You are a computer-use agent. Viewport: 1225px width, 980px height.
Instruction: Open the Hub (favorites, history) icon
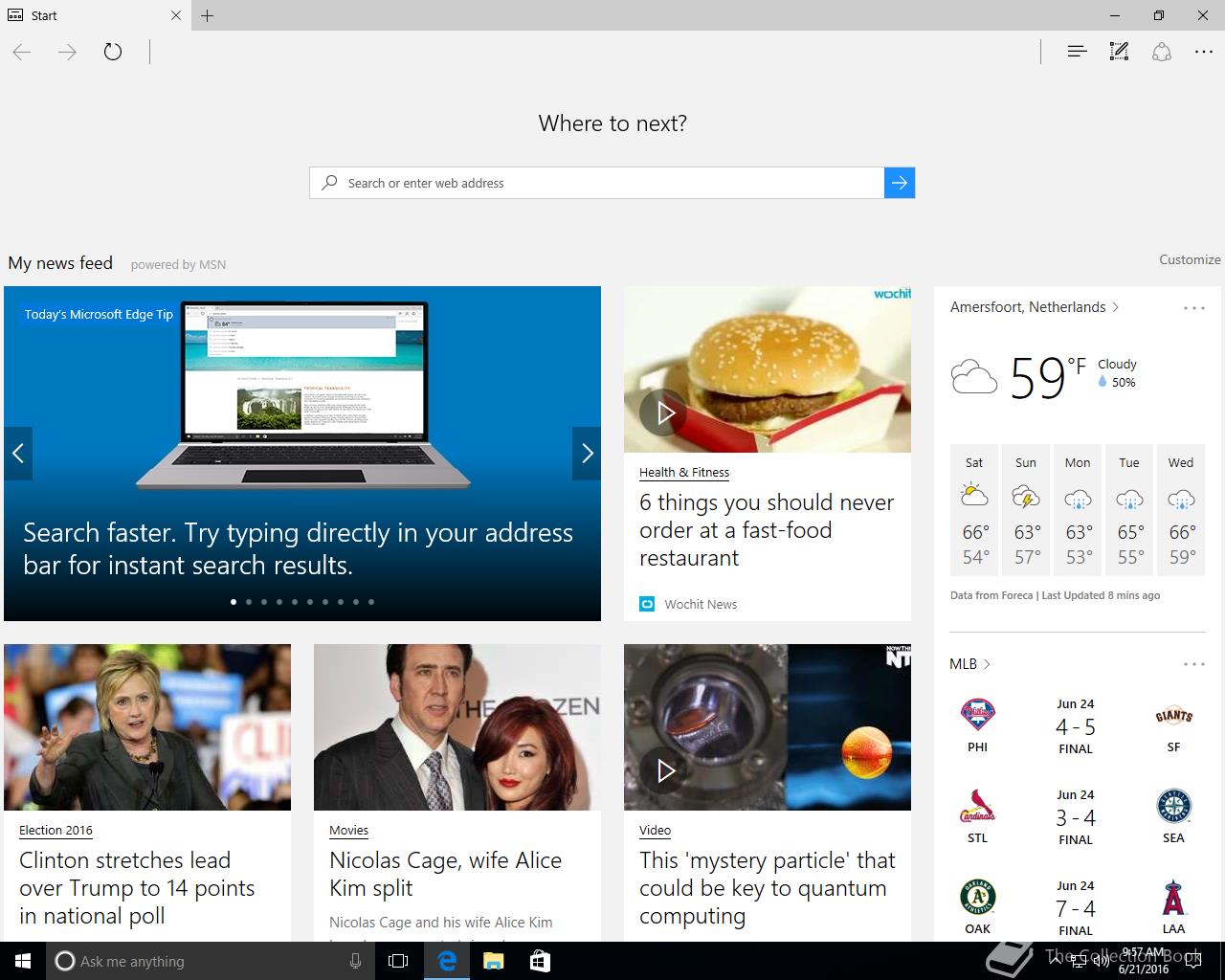[x=1077, y=52]
